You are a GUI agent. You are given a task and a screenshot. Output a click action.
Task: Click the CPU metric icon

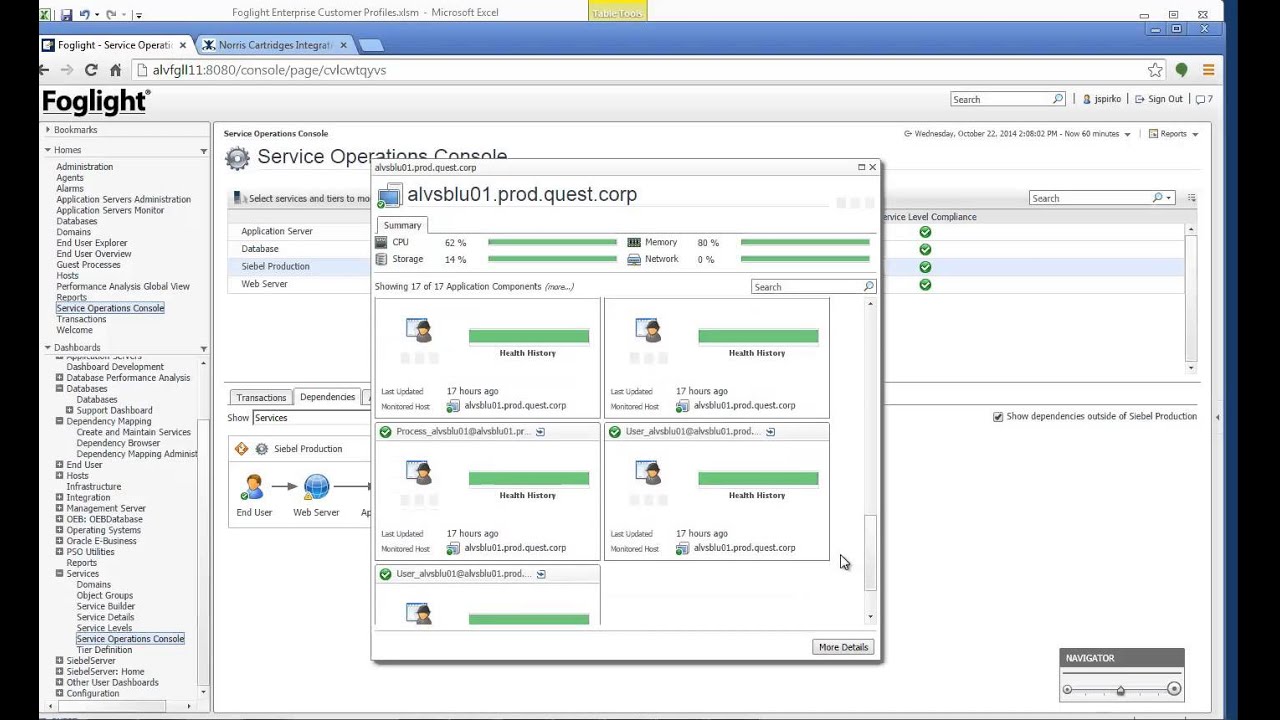(x=381, y=242)
